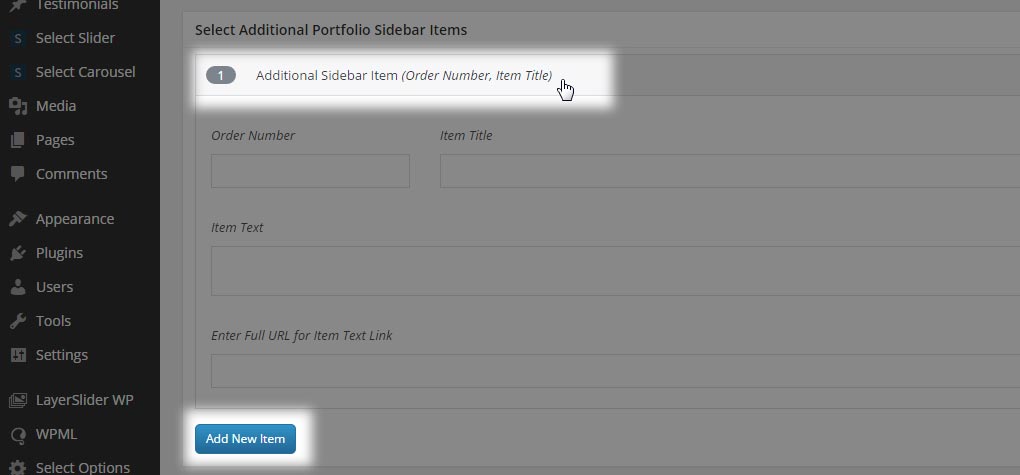1020x475 pixels.
Task: Click the Users person icon
Action: click(17, 287)
